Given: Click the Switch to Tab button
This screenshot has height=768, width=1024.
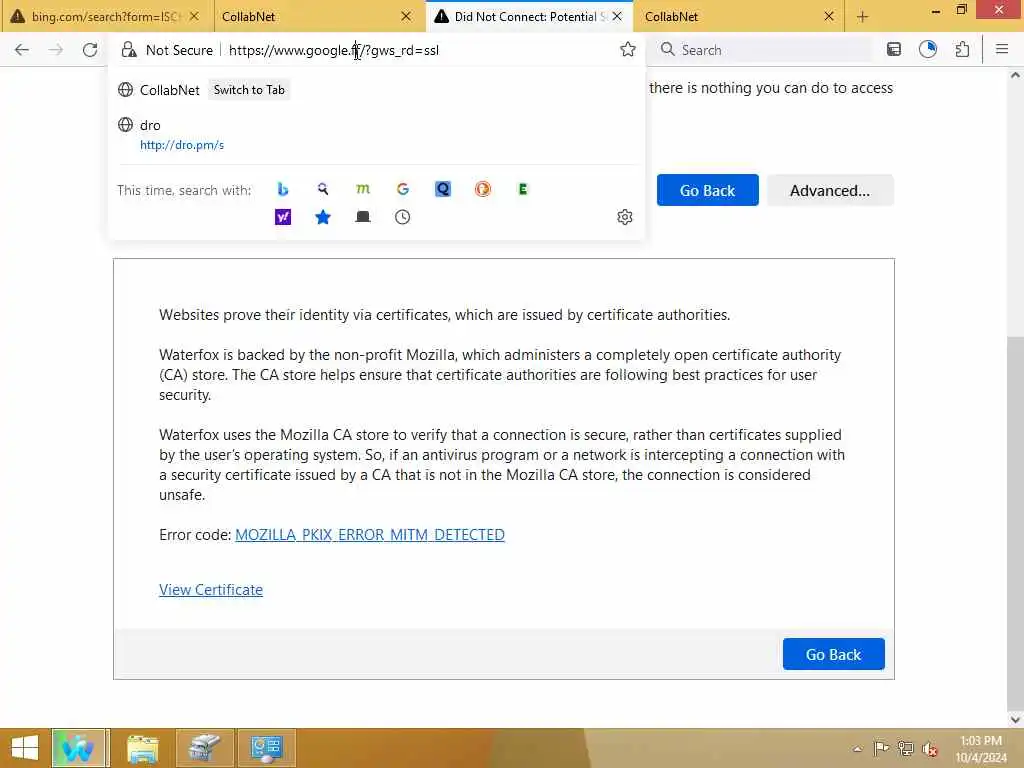Looking at the screenshot, I should pos(249,89).
